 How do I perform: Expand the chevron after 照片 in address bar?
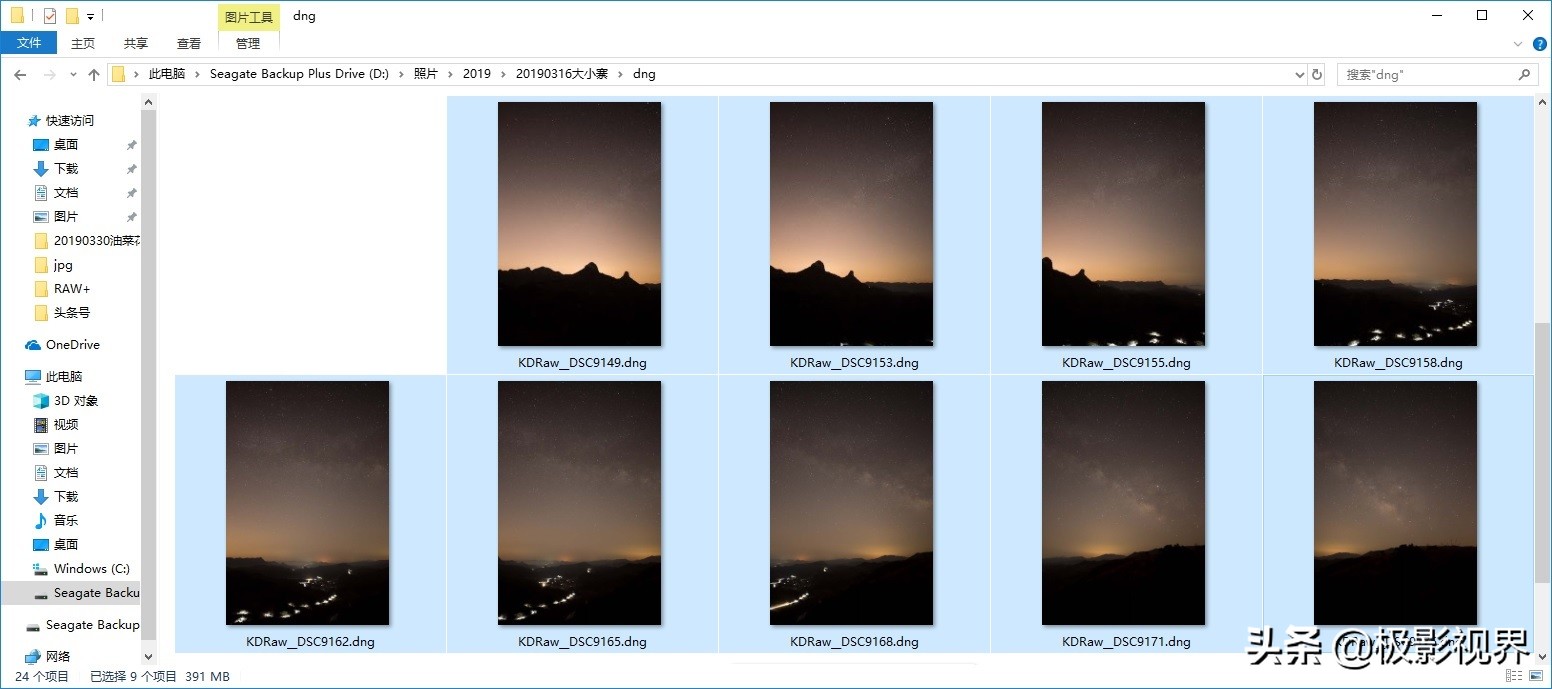[x=451, y=74]
